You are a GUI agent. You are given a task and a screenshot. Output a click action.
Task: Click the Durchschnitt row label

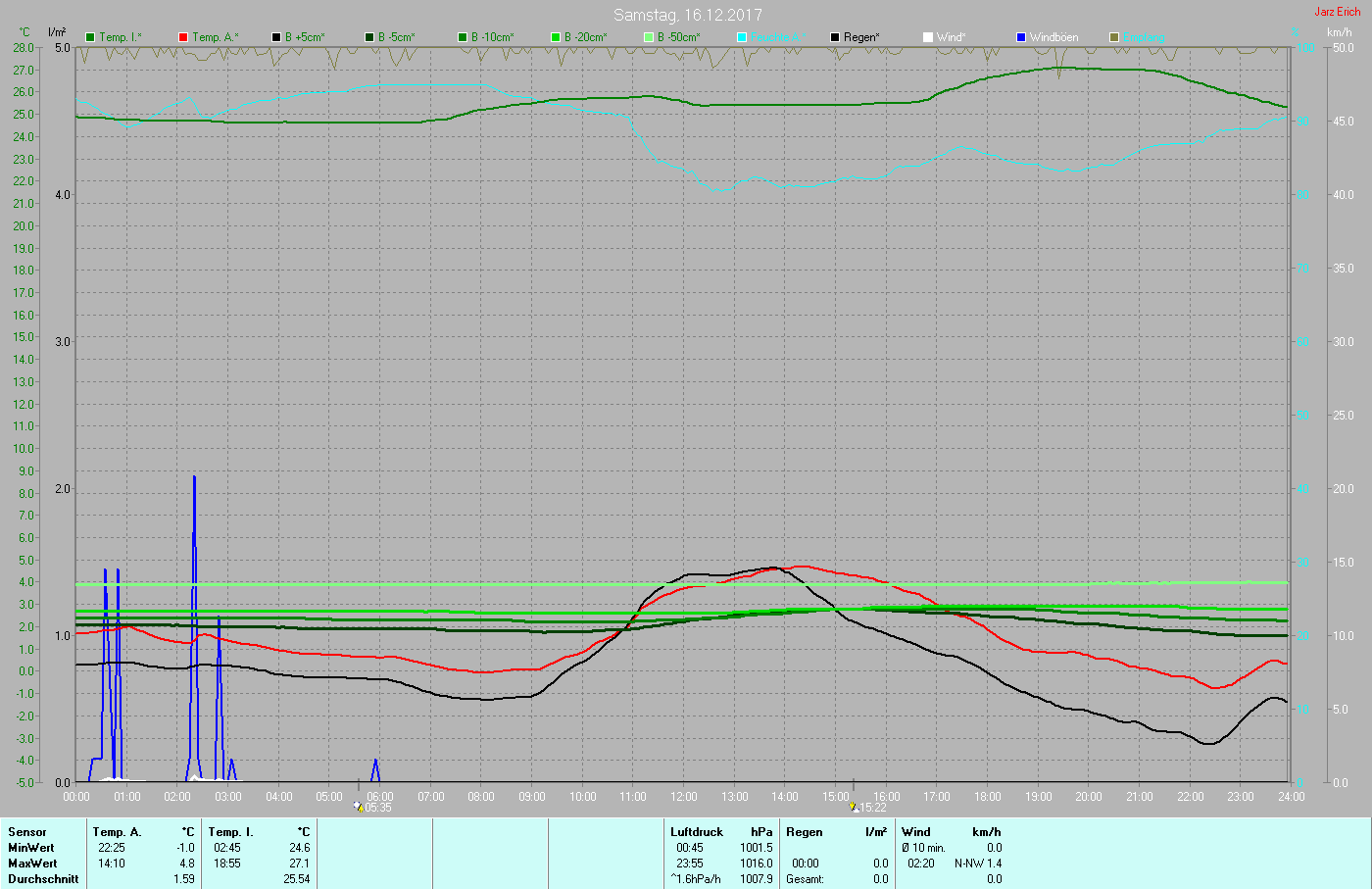(43, 879)
